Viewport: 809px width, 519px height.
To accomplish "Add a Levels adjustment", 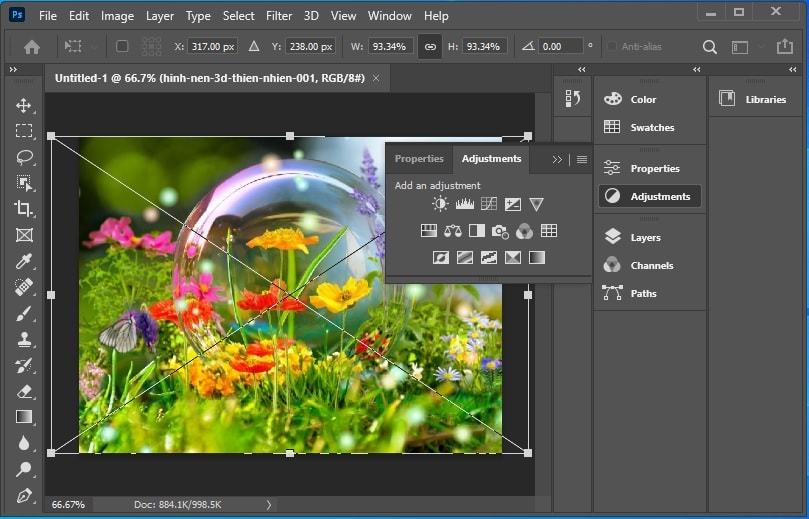I will click(x=464, y=204).
